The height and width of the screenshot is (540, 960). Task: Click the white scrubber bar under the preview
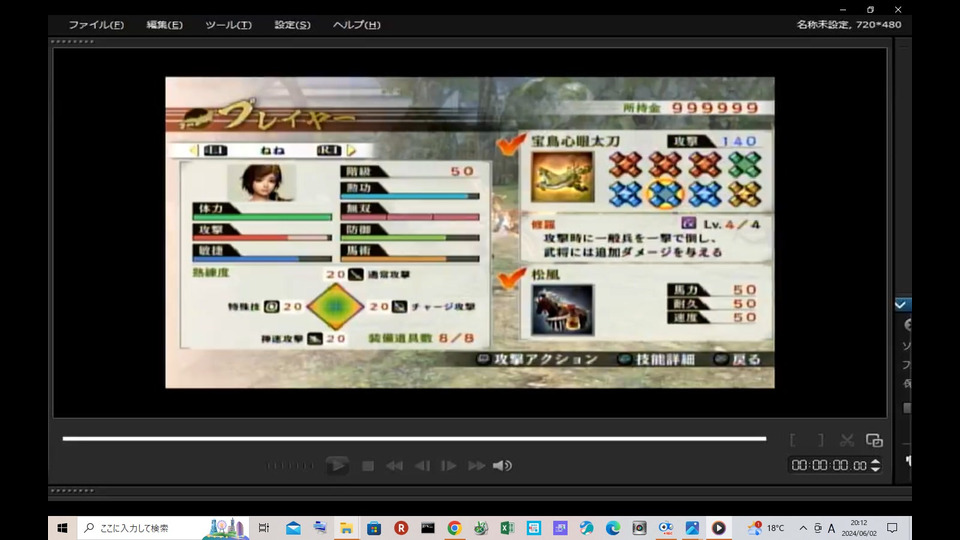414,438
